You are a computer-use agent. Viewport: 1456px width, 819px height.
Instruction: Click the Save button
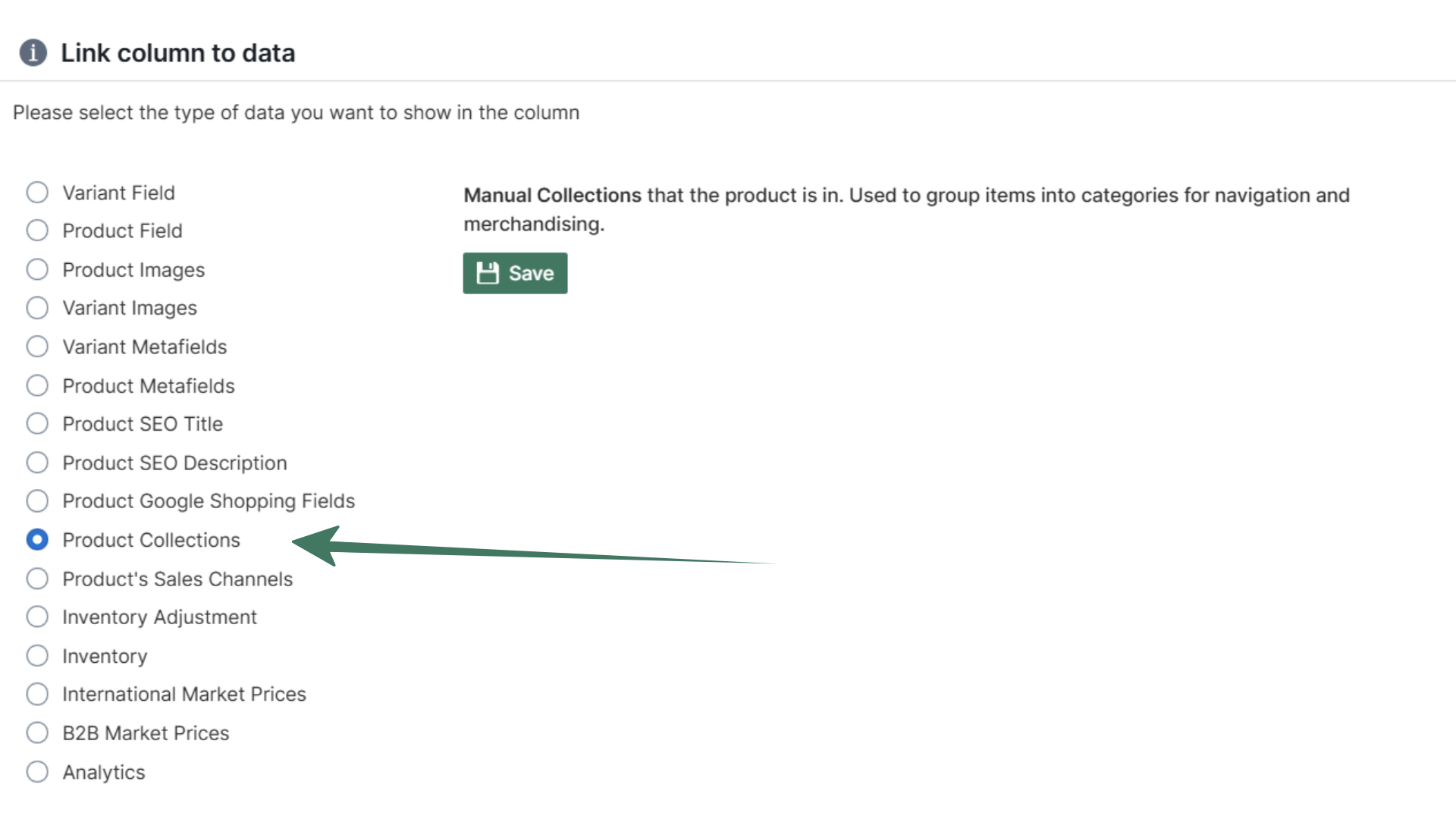tap(515, 273)
